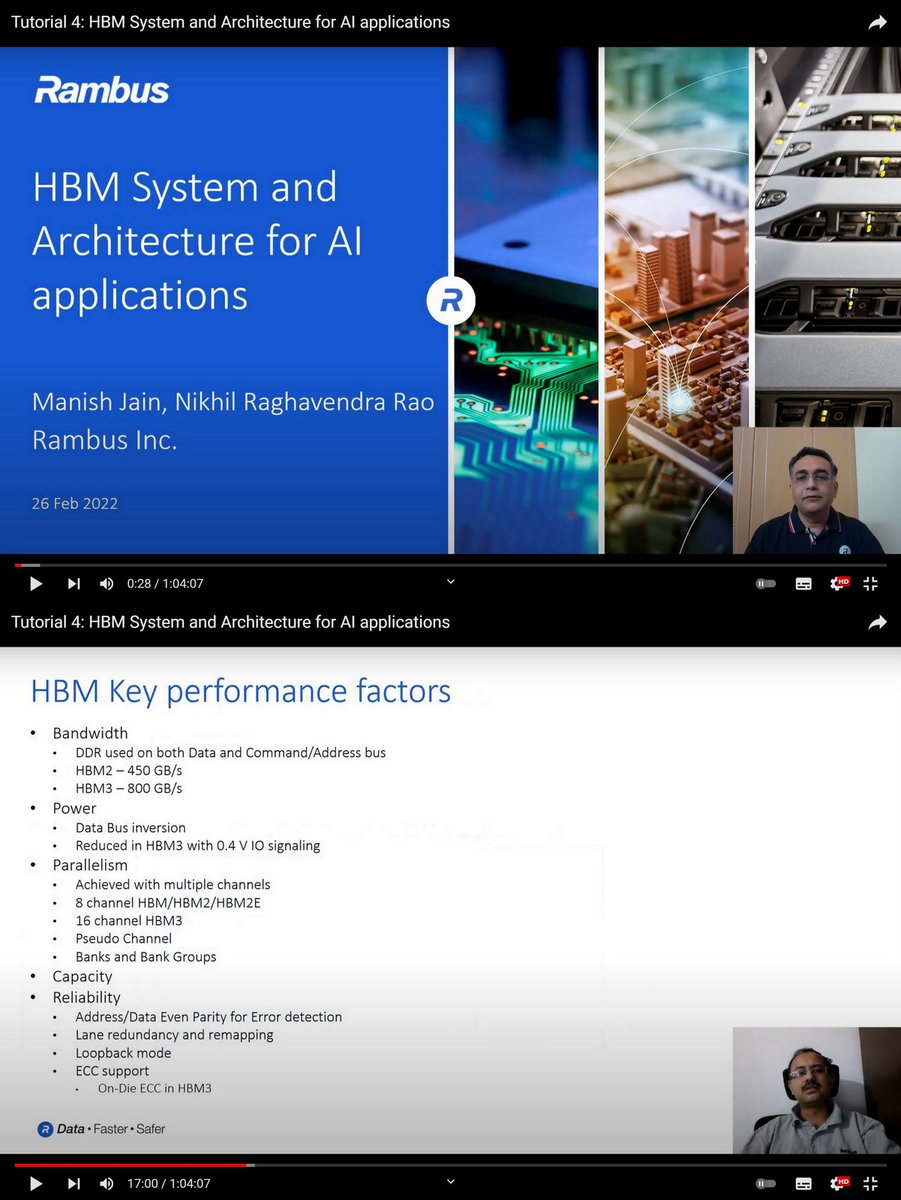901x1200 pixels.
Task: Click 'Reduced in HBM3 with 0.4 V IO signaling'
Action: tap(198, 845)
